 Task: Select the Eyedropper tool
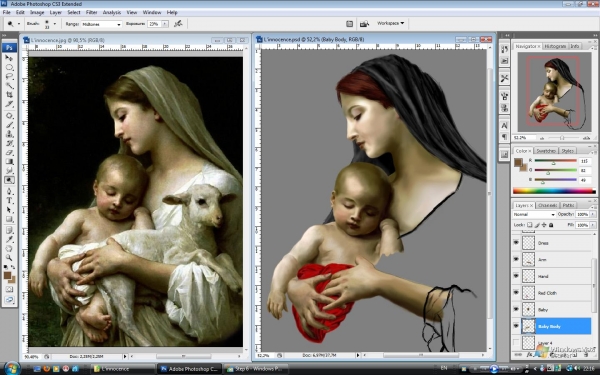9,240
